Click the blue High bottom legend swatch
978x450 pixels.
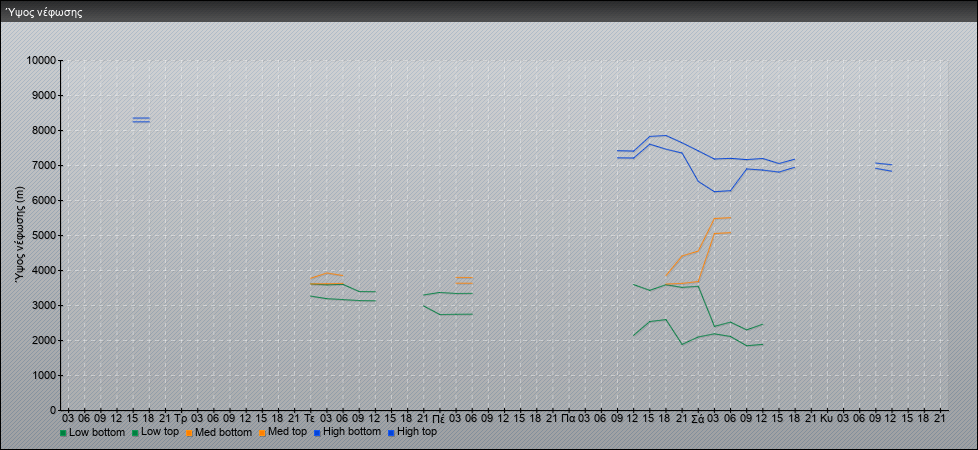click(x=317, y=433)
